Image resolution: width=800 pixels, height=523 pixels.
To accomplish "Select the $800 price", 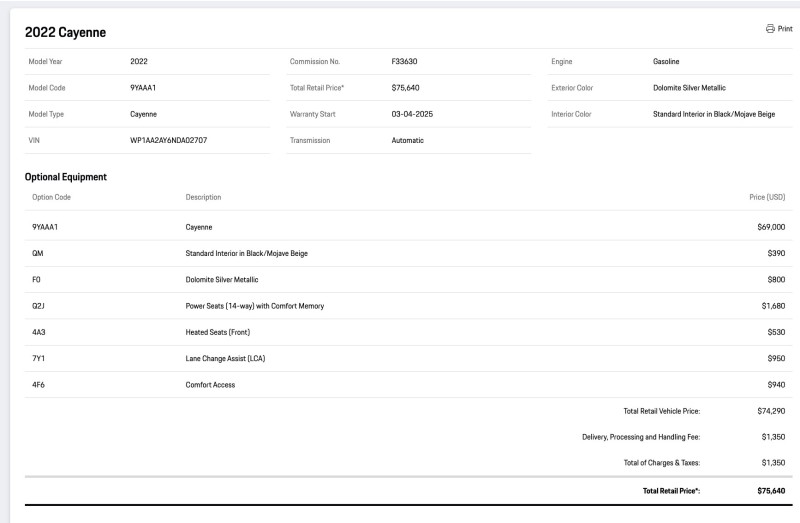I will click(776, 280).
